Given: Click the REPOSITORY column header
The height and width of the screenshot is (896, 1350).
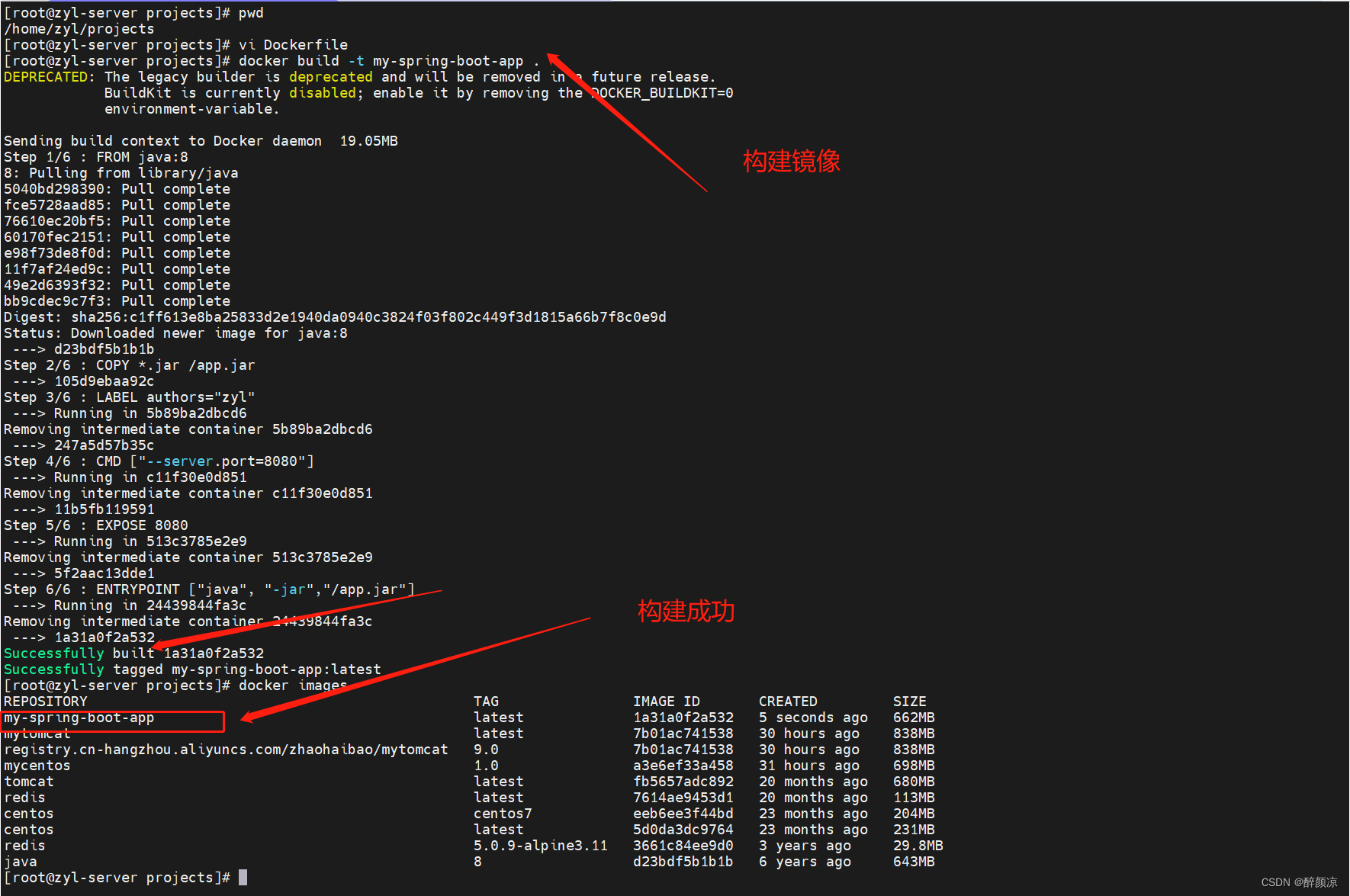Looking at the screenshot, I should coord(46,702).
